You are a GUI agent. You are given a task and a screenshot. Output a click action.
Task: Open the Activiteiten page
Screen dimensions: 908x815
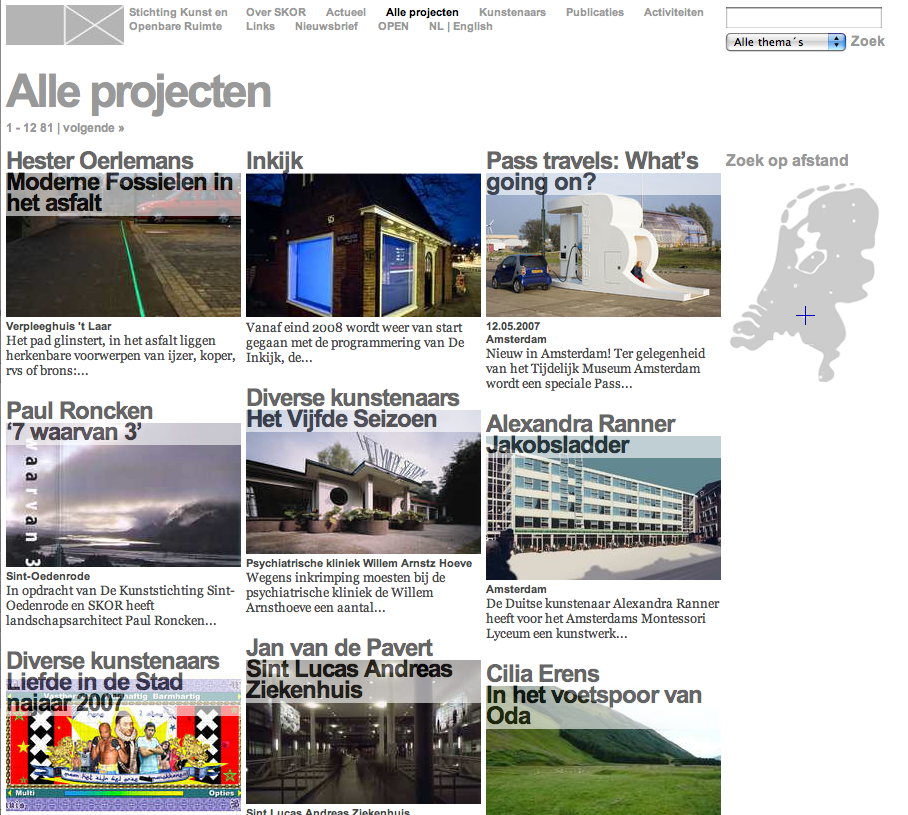point(673,13)
